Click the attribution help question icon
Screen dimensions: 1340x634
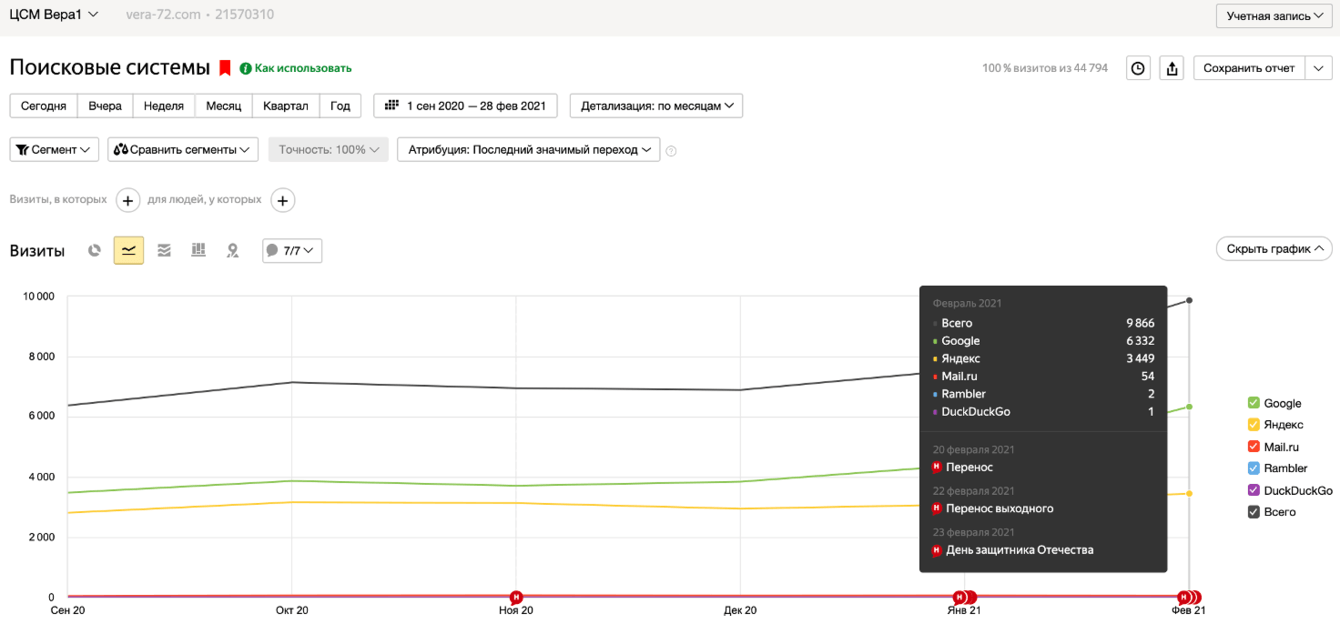pos(671,151)
